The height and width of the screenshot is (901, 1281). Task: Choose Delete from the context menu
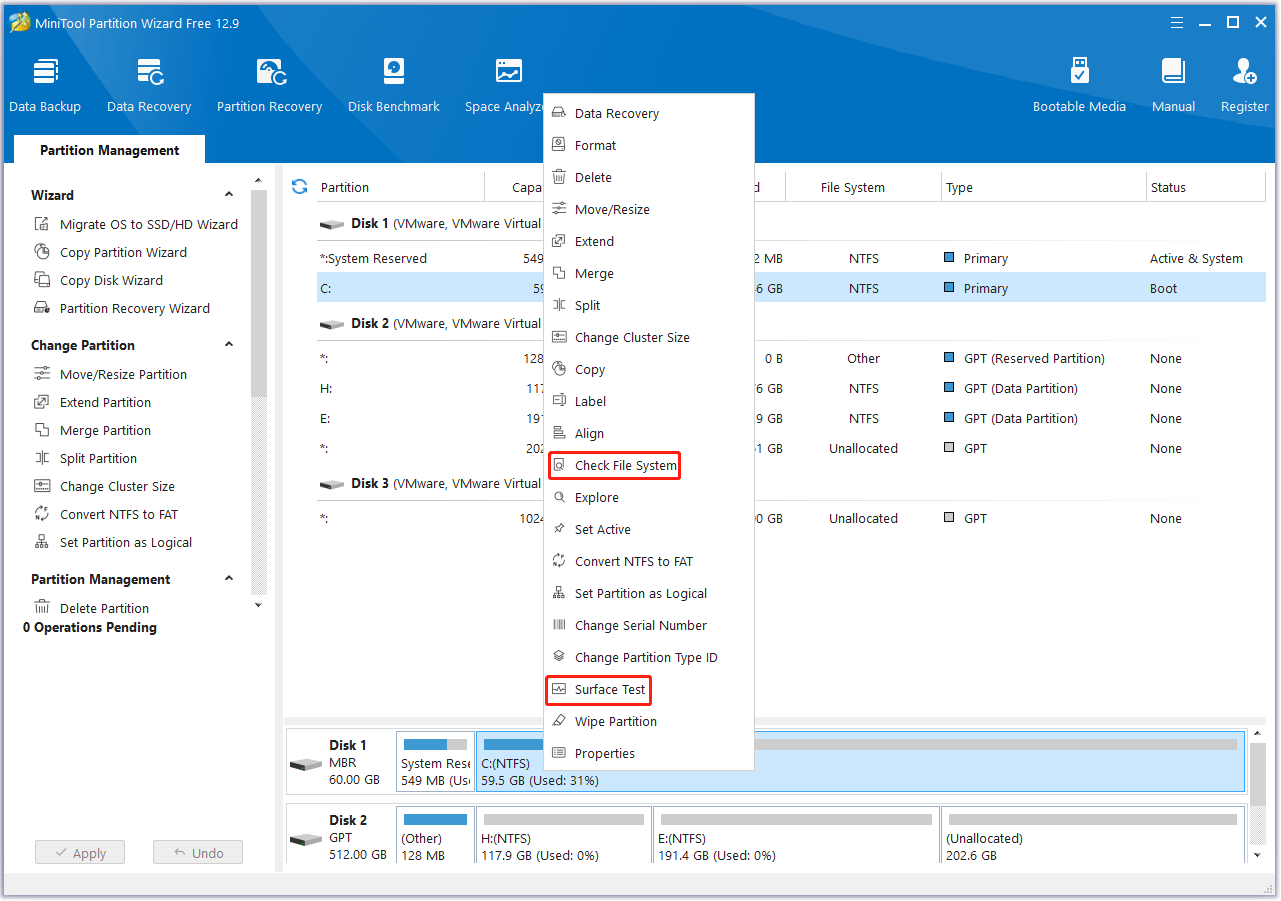[648, 178]
